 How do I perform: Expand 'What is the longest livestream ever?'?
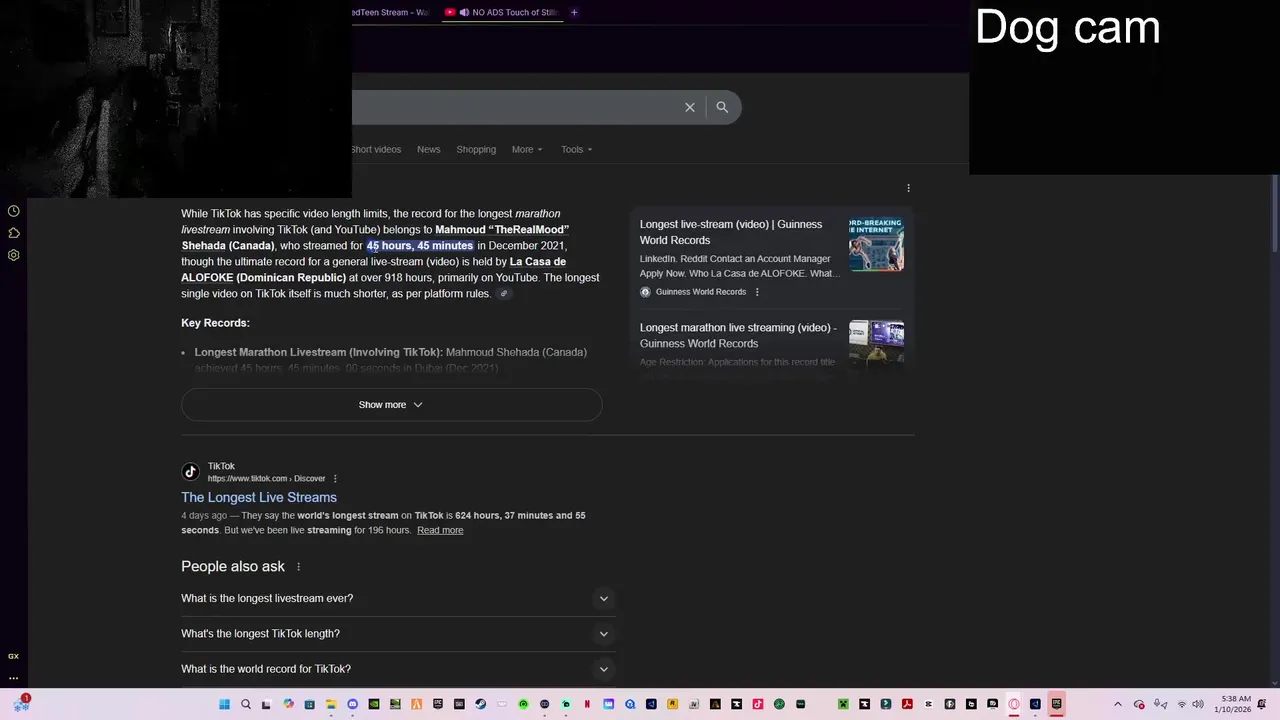pos(397,598)
